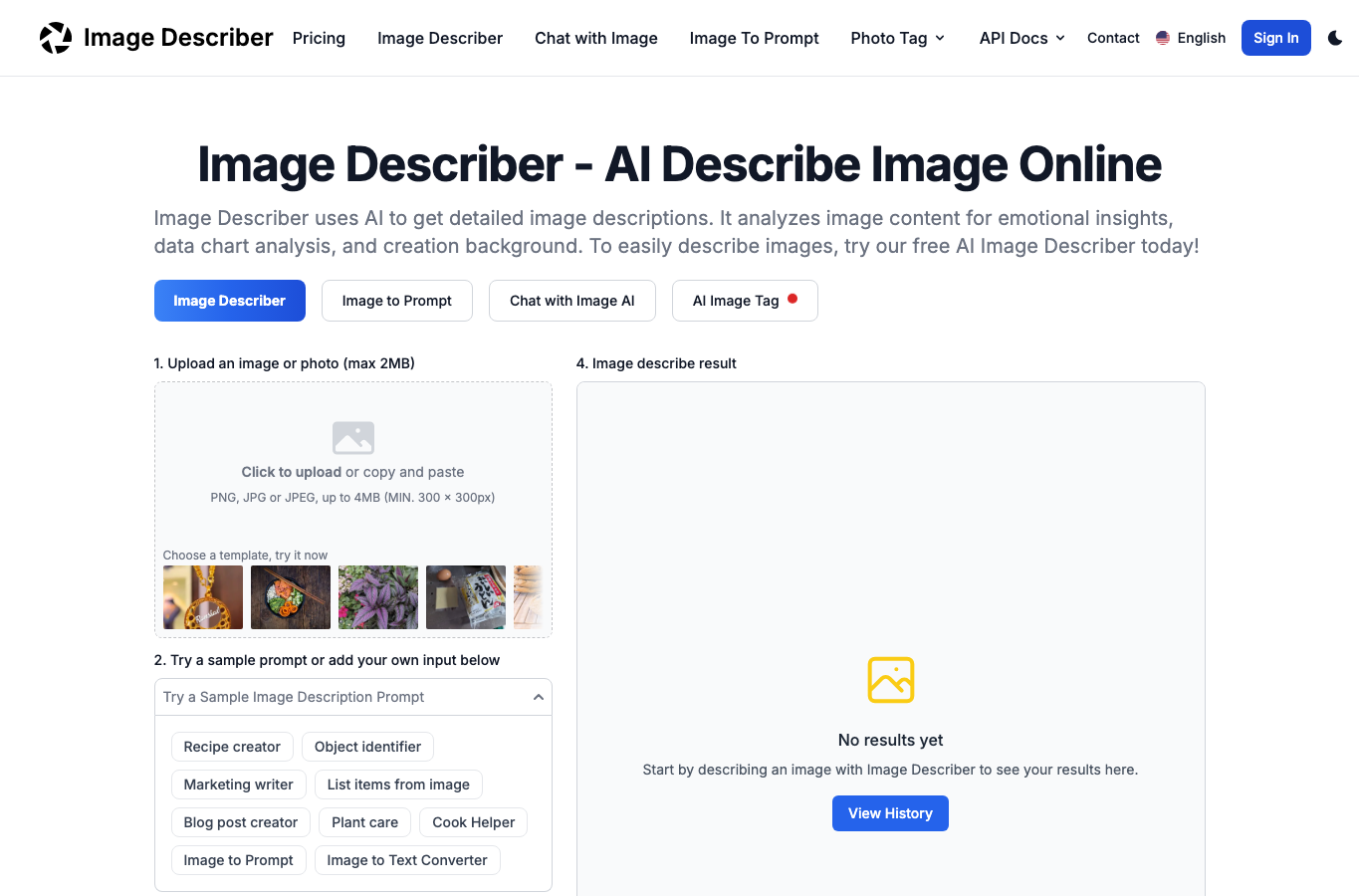
Task: Select the Image to Text Converter prompt
Action: pyautogui.click(x=407, y=860)
